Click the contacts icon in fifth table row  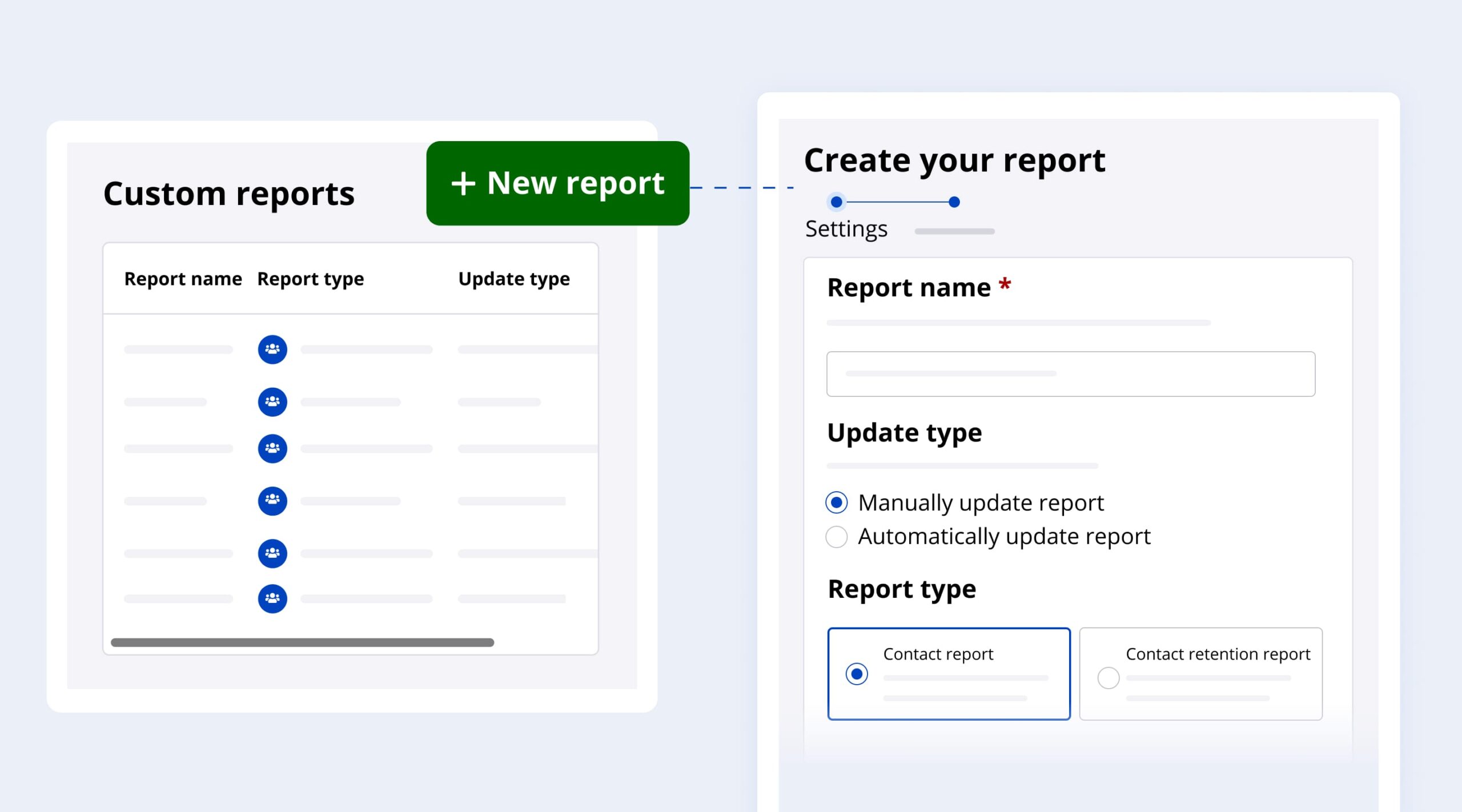tap(272, 553)
